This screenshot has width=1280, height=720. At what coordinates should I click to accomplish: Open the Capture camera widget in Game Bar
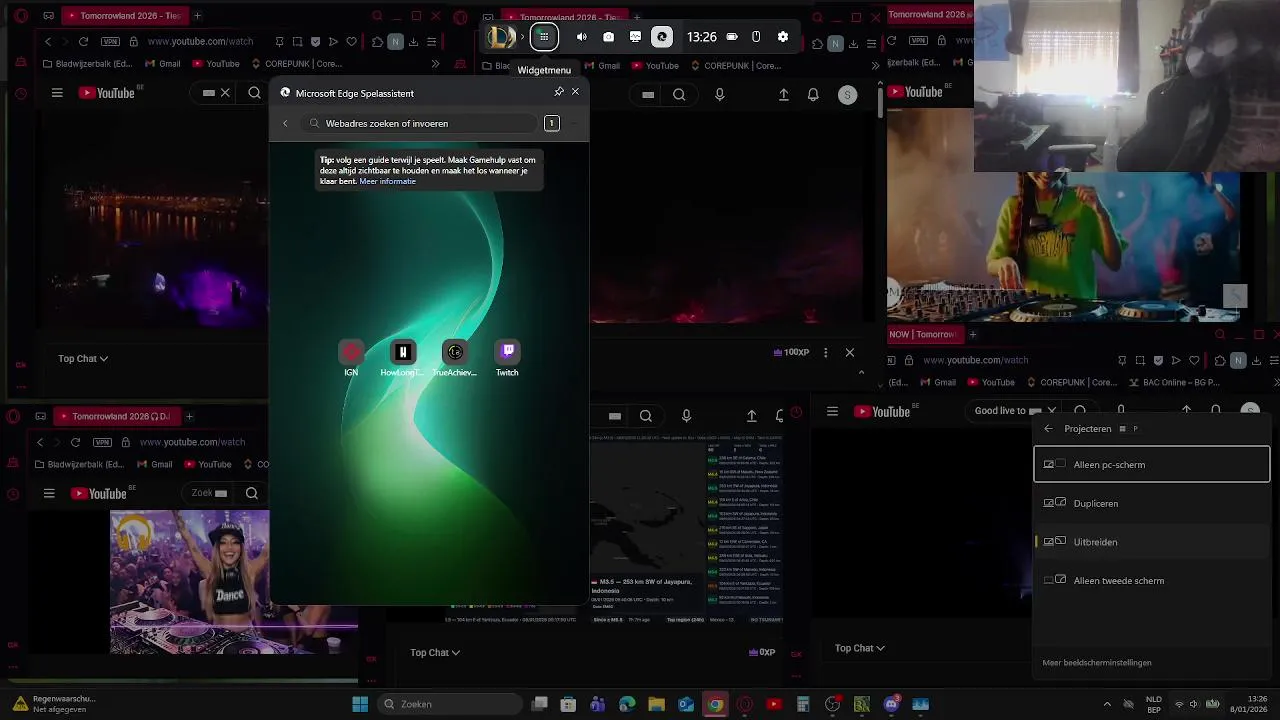[x=608, y=37]
